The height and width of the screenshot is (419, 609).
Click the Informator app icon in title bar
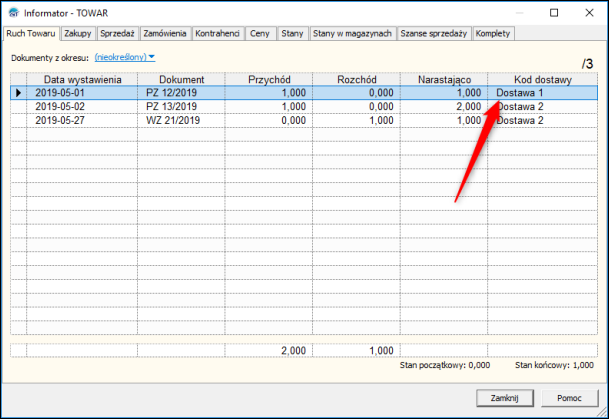(14, 13)
